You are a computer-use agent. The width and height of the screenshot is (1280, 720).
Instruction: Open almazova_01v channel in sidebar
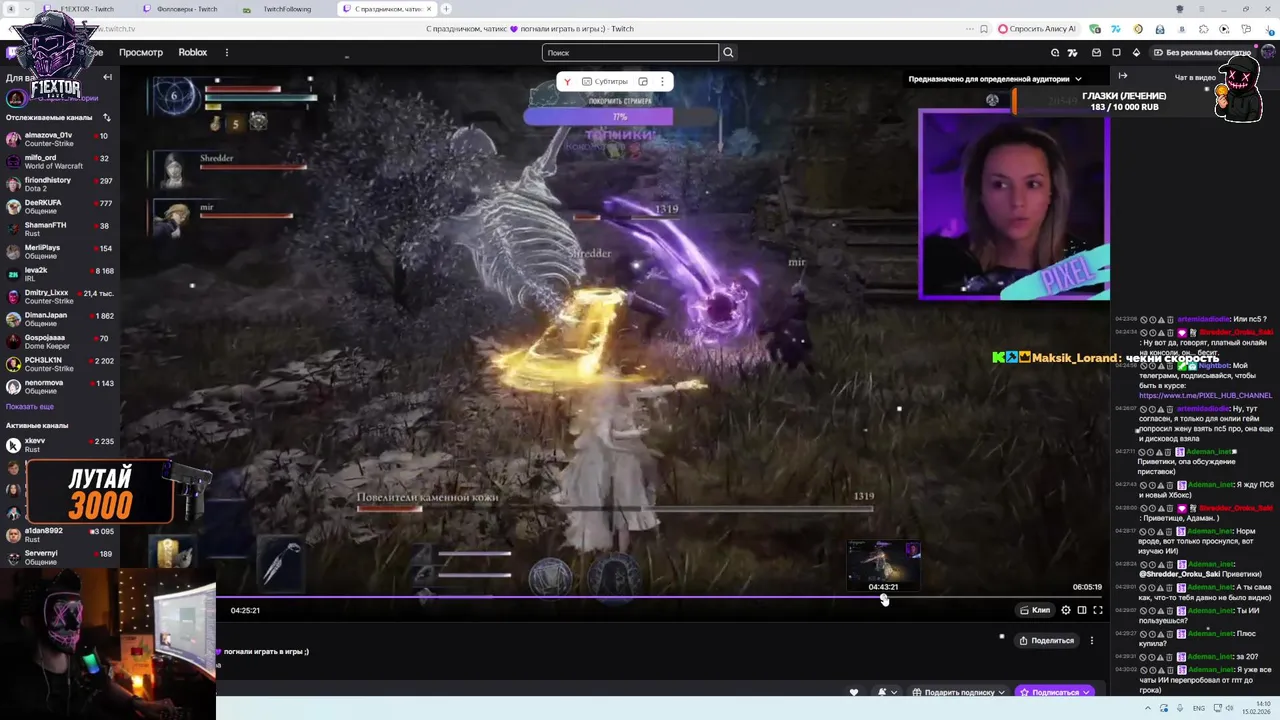60,139
